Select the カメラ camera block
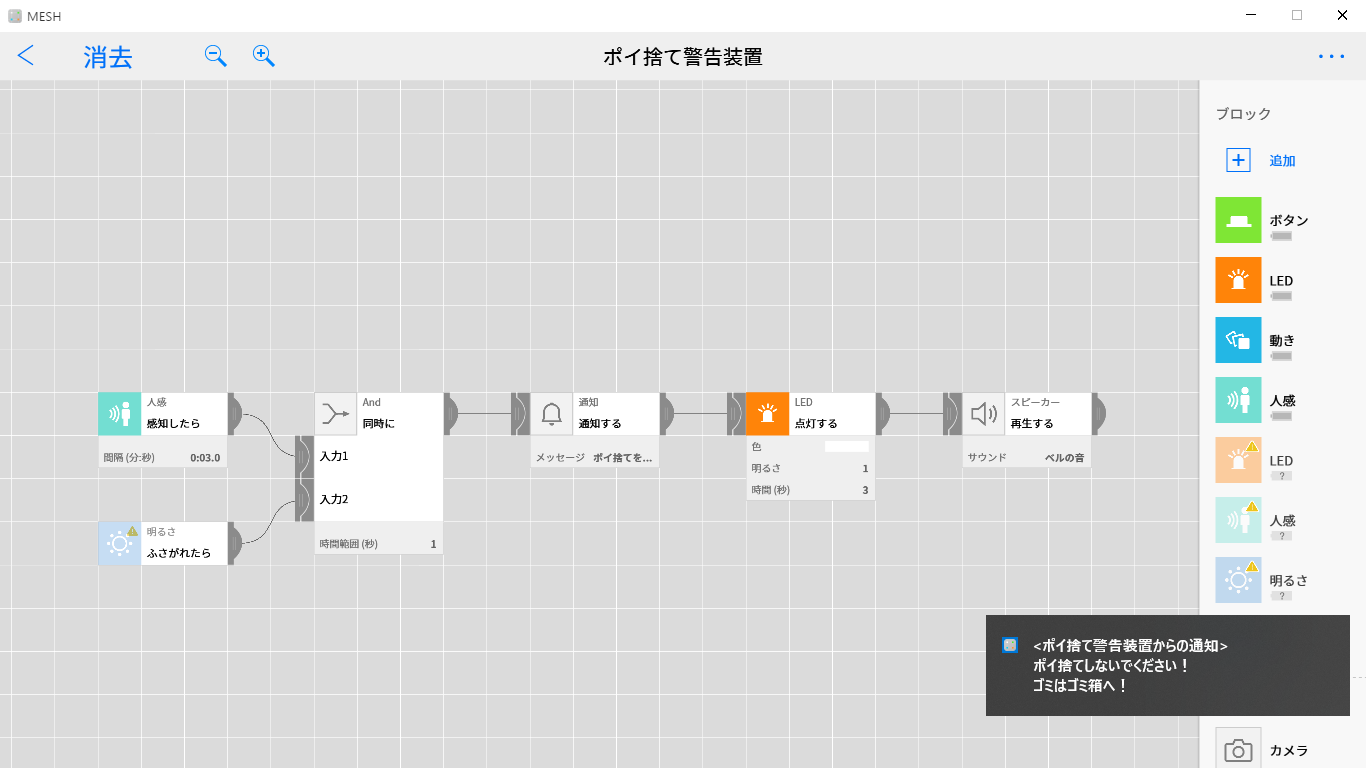This screenshot has width=1366, height=768. pyautogui.click(x=1238, y=749)
